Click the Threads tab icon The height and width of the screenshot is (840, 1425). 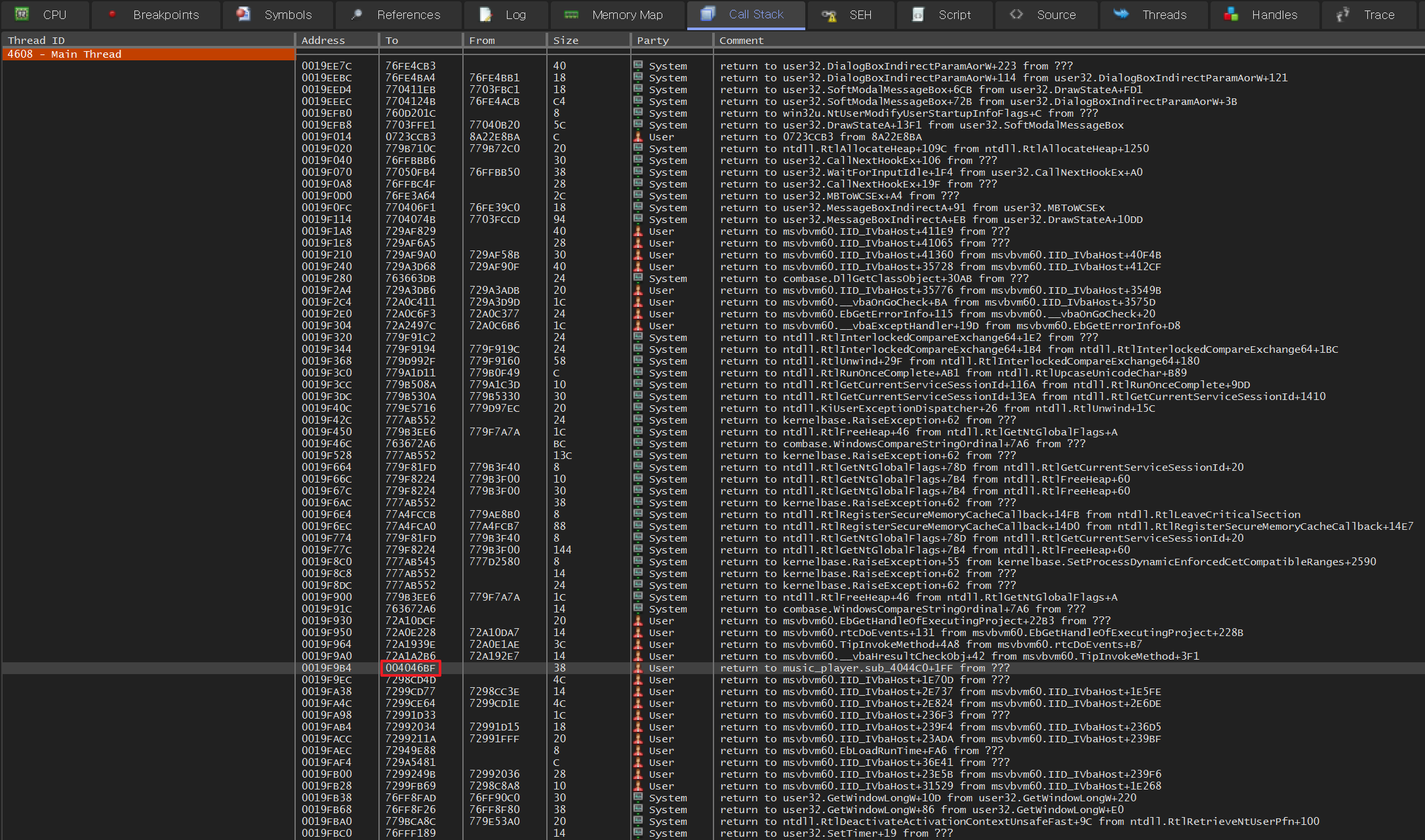[x=1121, y=14]
